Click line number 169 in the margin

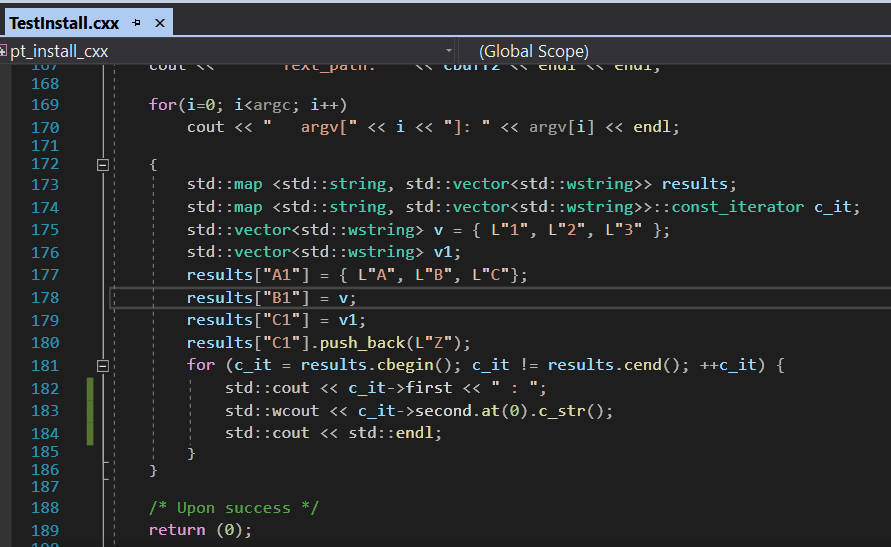point(45,105)
